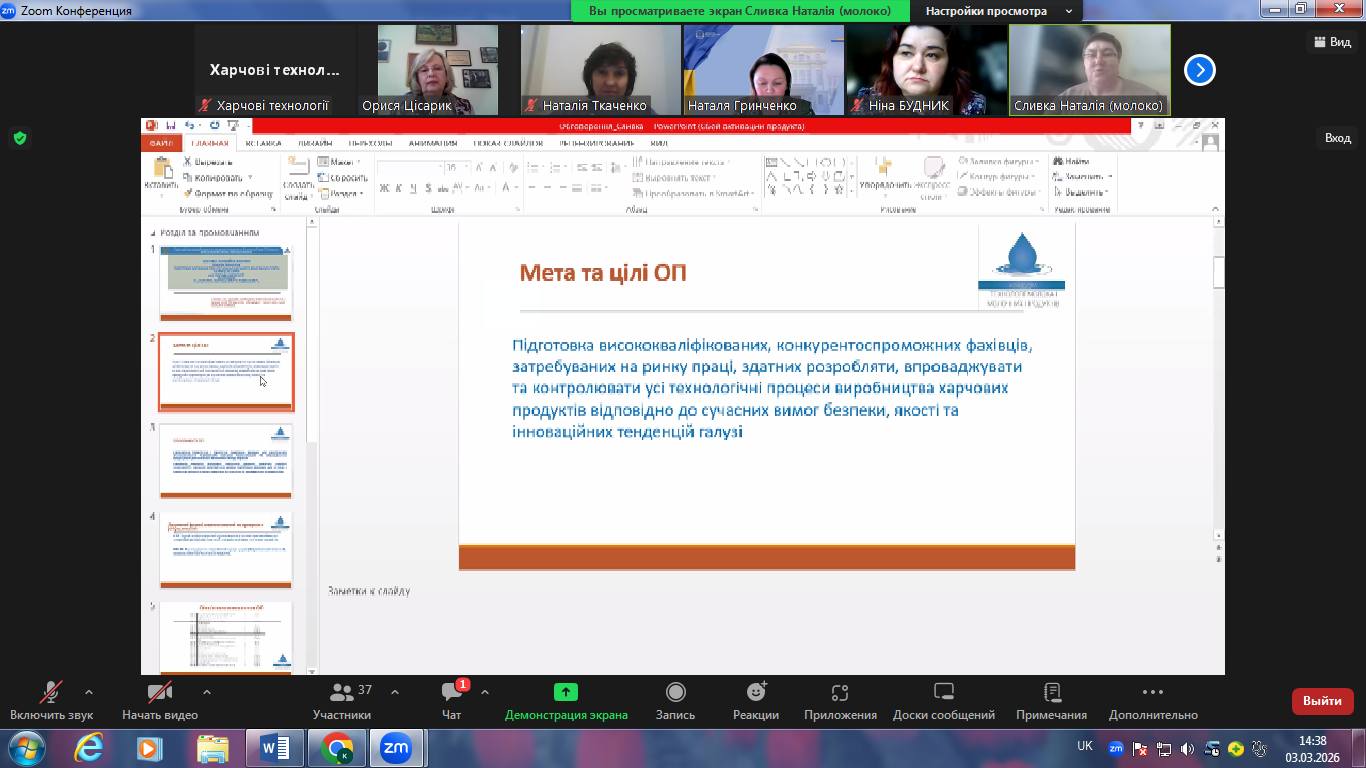Open the Вид view menu

pyautogui.click(x=1332, y=41)
